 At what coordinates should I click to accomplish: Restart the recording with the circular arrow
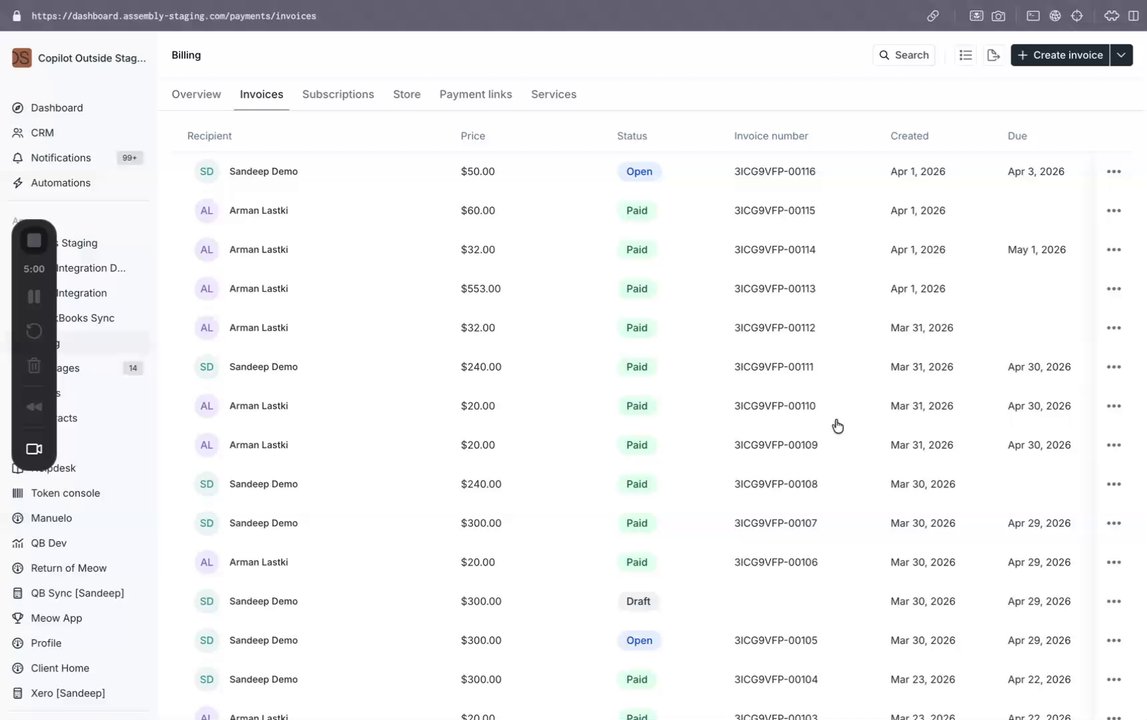pyautogui.click(x=34, y=331)
